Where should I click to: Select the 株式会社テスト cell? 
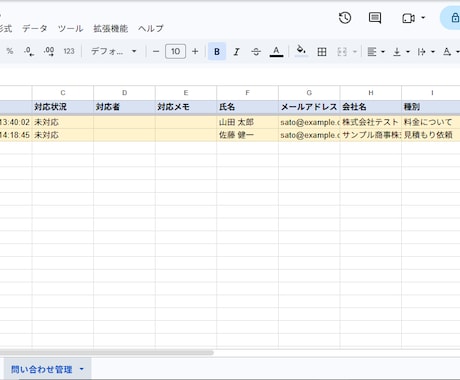pyautogui.click(x=371, y=122)
